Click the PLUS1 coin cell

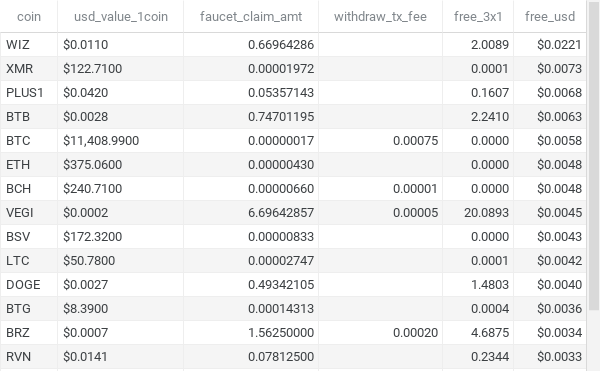29,93
